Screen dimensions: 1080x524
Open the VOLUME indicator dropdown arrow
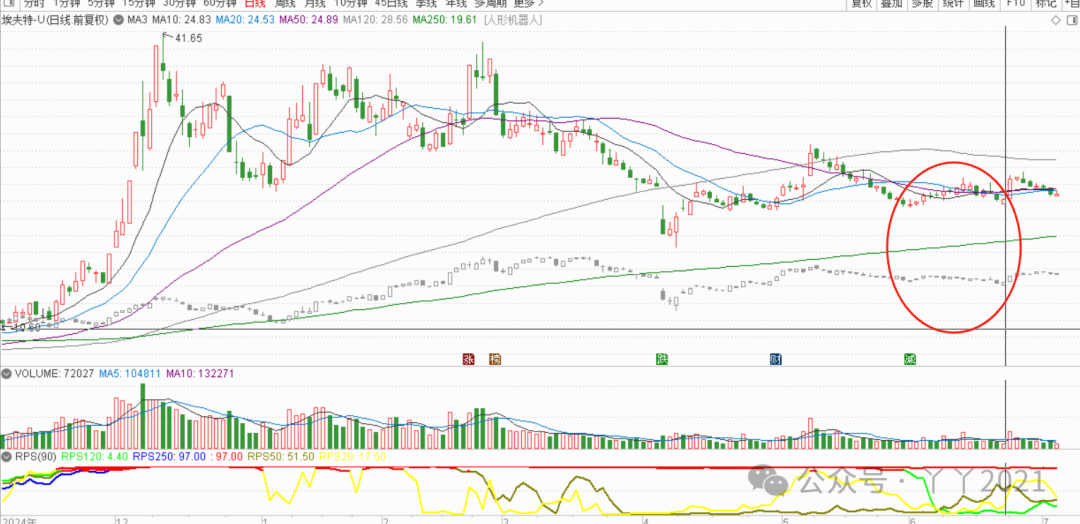click(6, 373)
